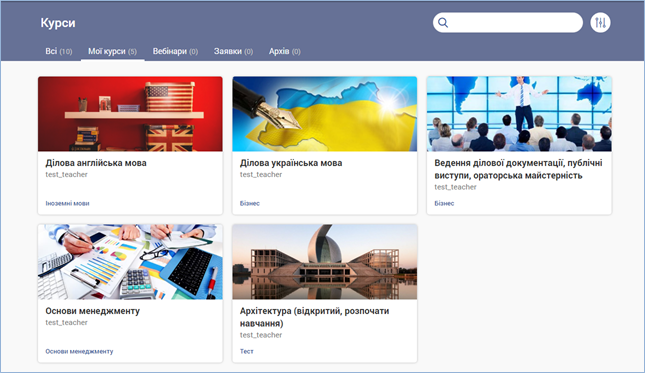Open the Ведення ділової документації course title

[518, 169]
